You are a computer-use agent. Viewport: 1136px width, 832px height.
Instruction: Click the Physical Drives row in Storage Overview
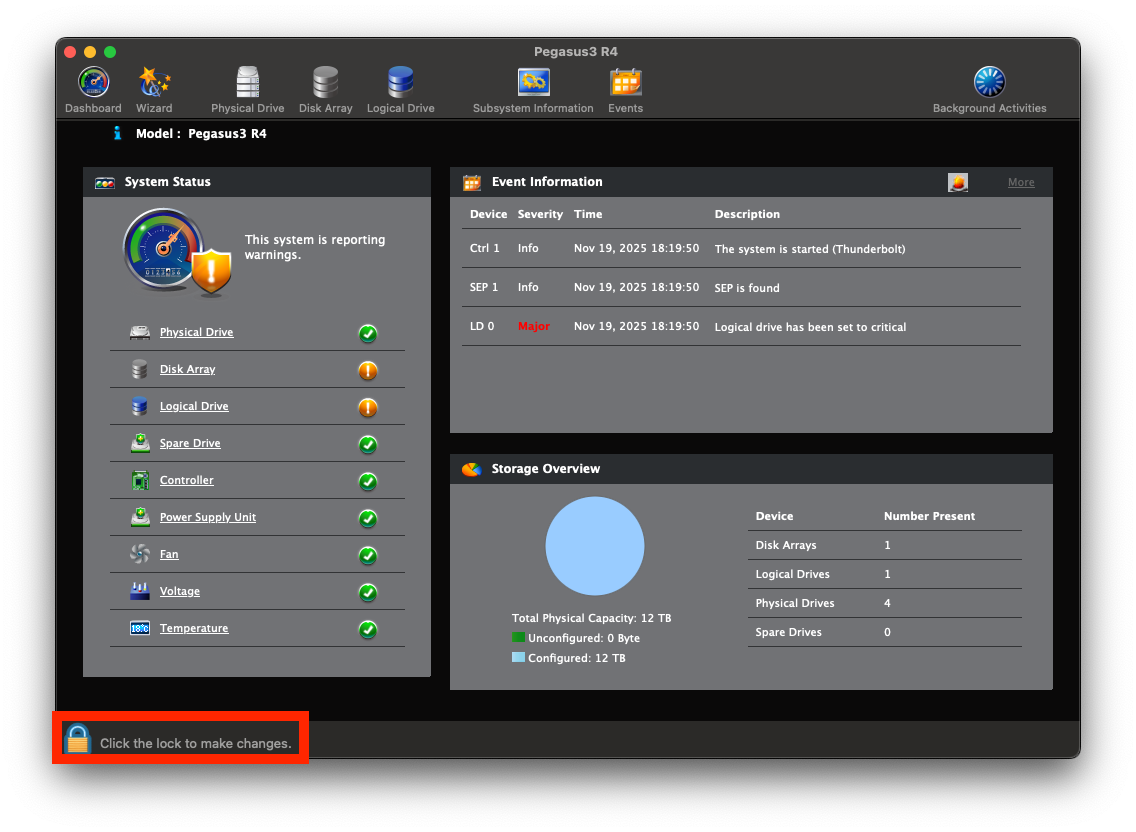pos(885,603)
